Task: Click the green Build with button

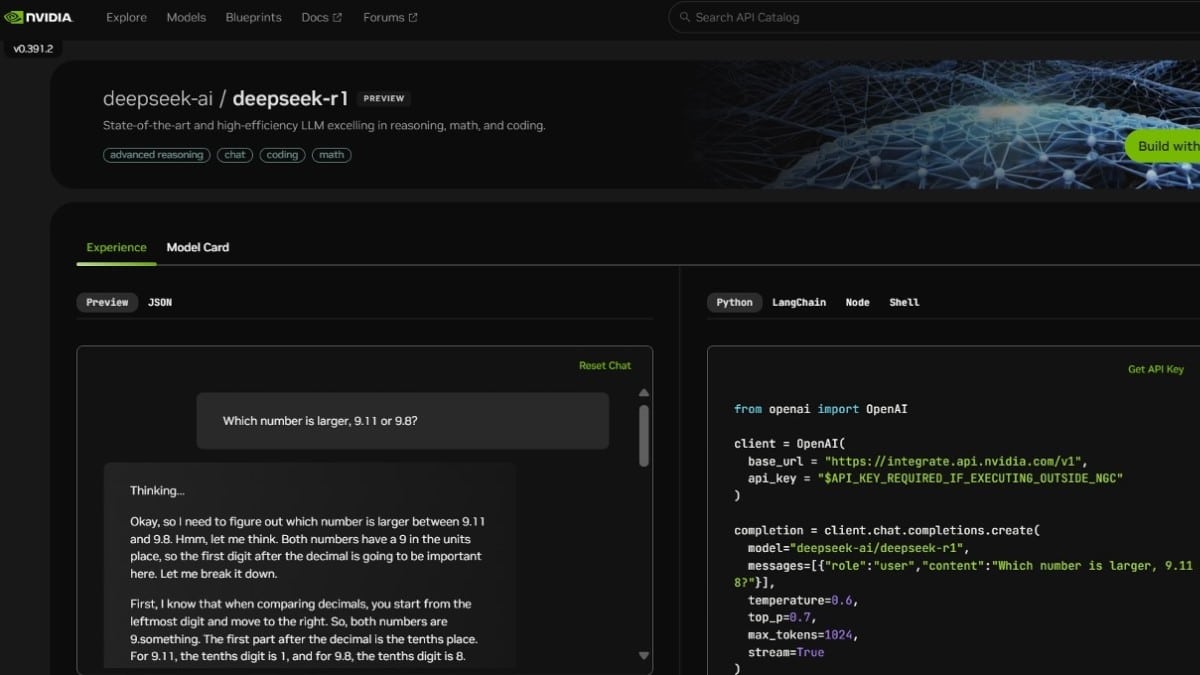Action: (1168, 146)
